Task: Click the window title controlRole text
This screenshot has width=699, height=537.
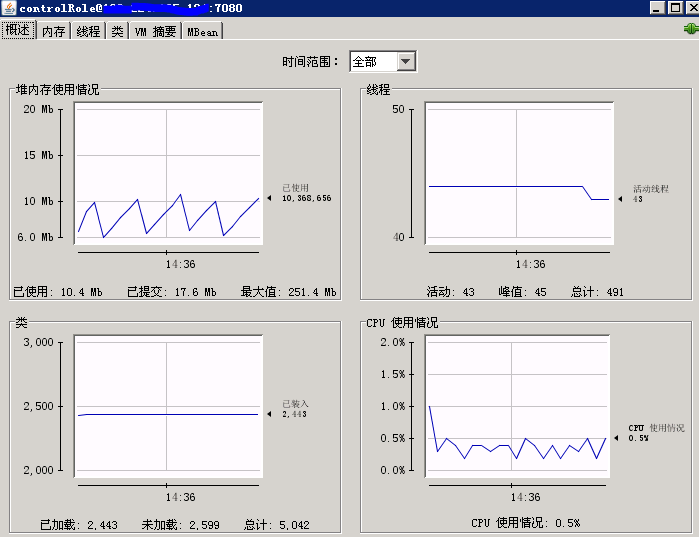Action: coord(131,8)
